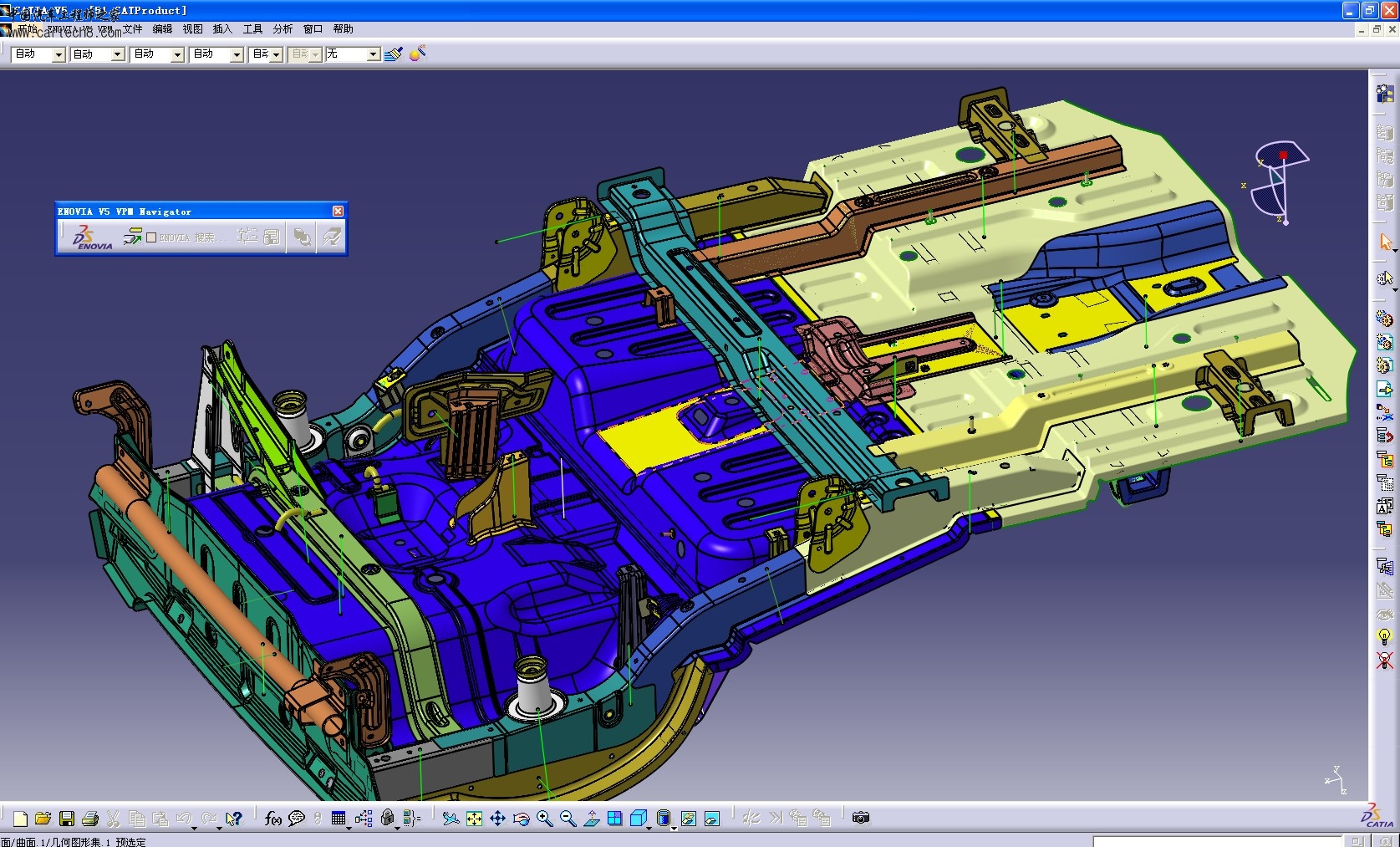
Task: Click the power input field in status bar
Action: pos(1217,841)
